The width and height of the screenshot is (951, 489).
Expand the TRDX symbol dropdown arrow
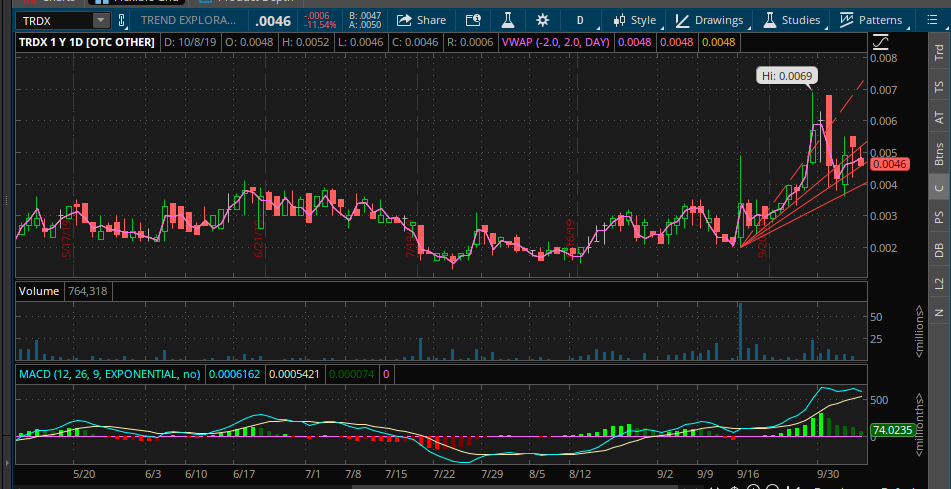(x=100, y=20)
